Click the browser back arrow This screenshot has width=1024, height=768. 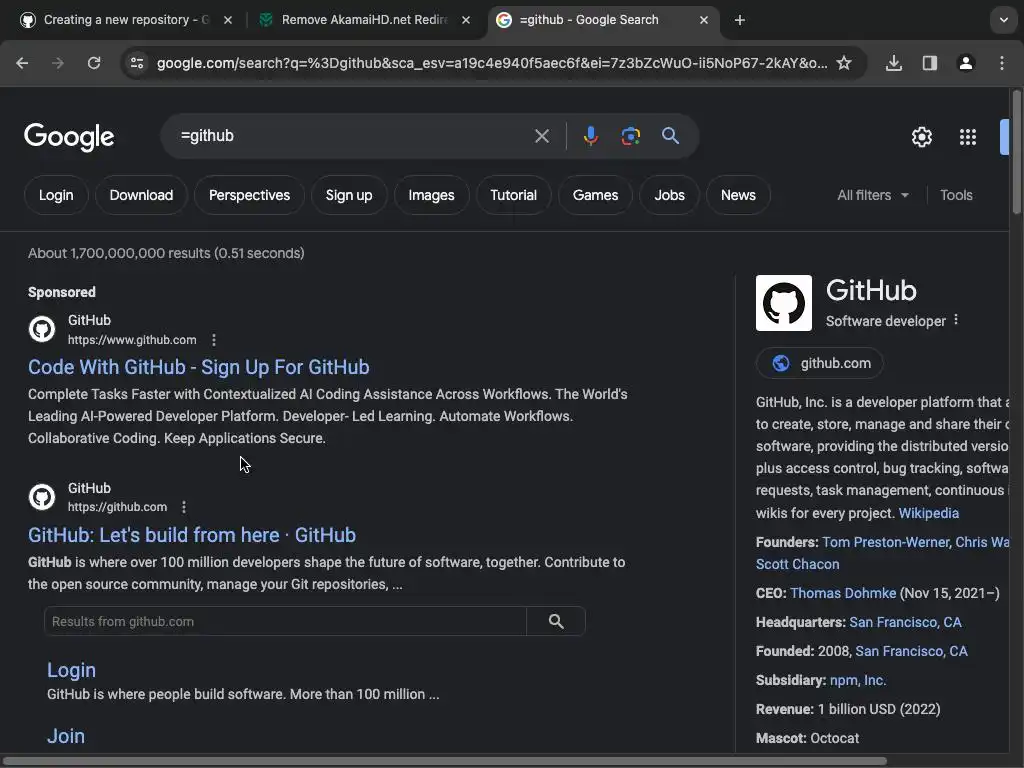[22, 63]
